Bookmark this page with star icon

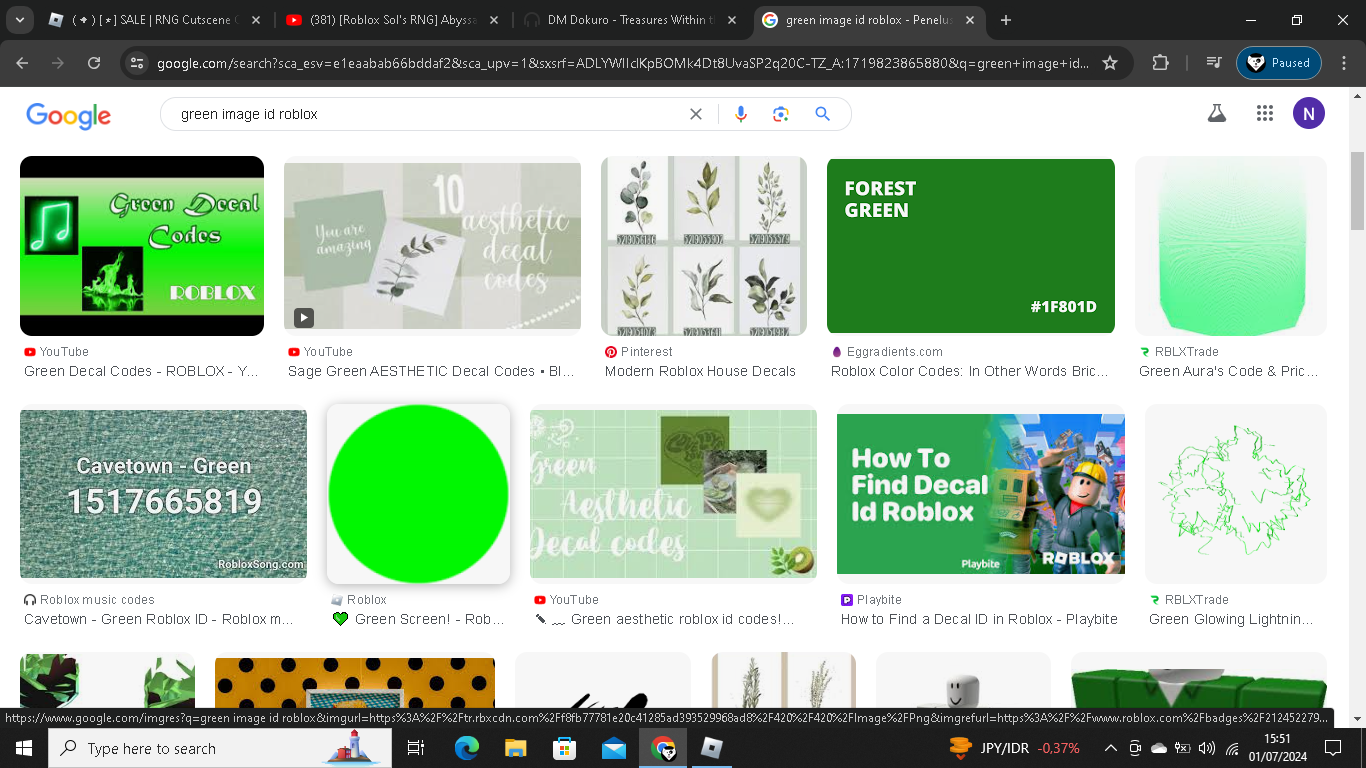point(1110,63)
